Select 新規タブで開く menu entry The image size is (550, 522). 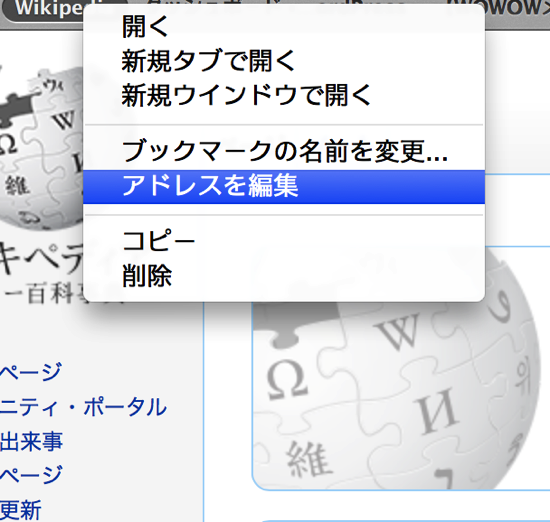coord(284,61)
